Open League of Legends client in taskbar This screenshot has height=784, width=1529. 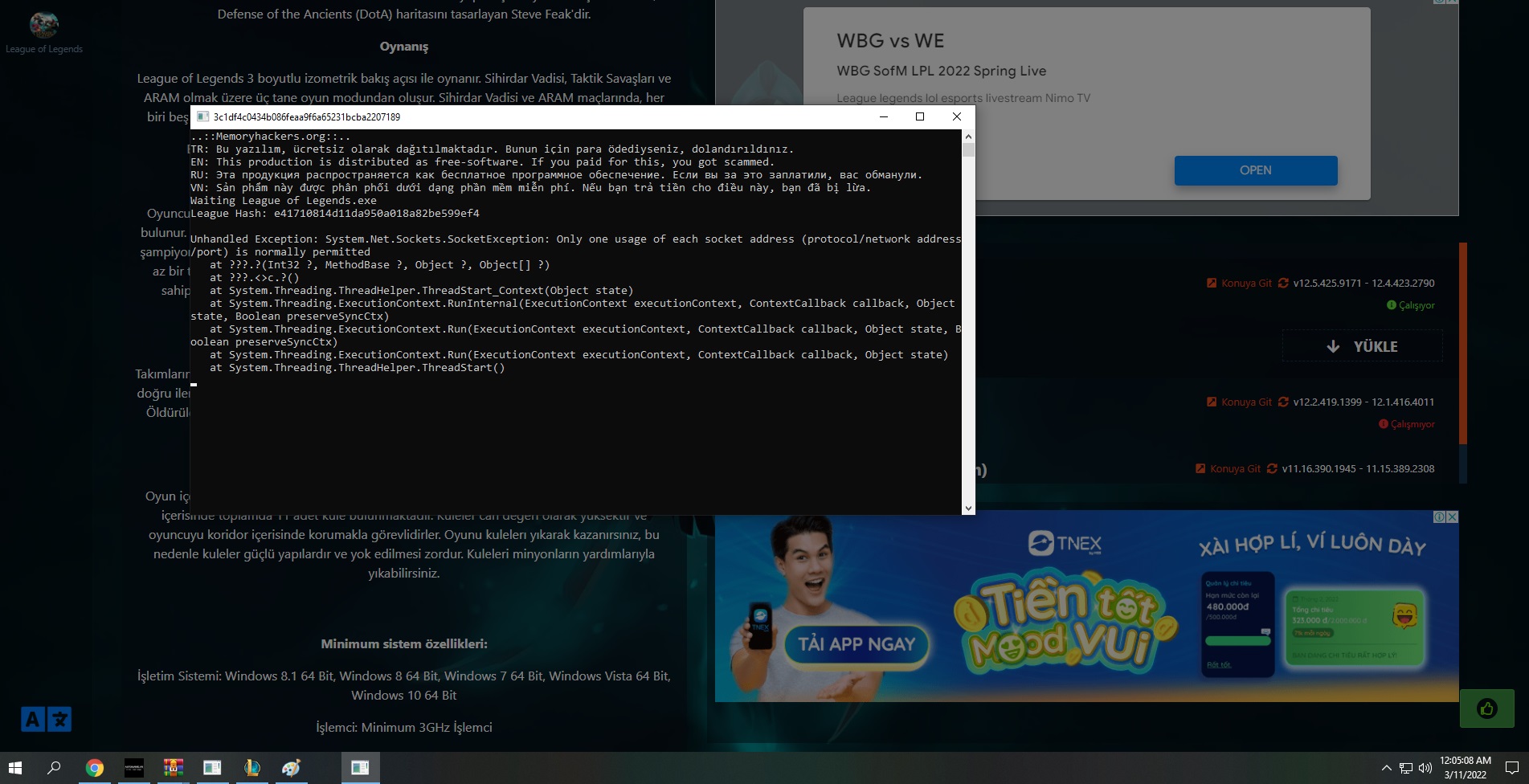point(251,768)
